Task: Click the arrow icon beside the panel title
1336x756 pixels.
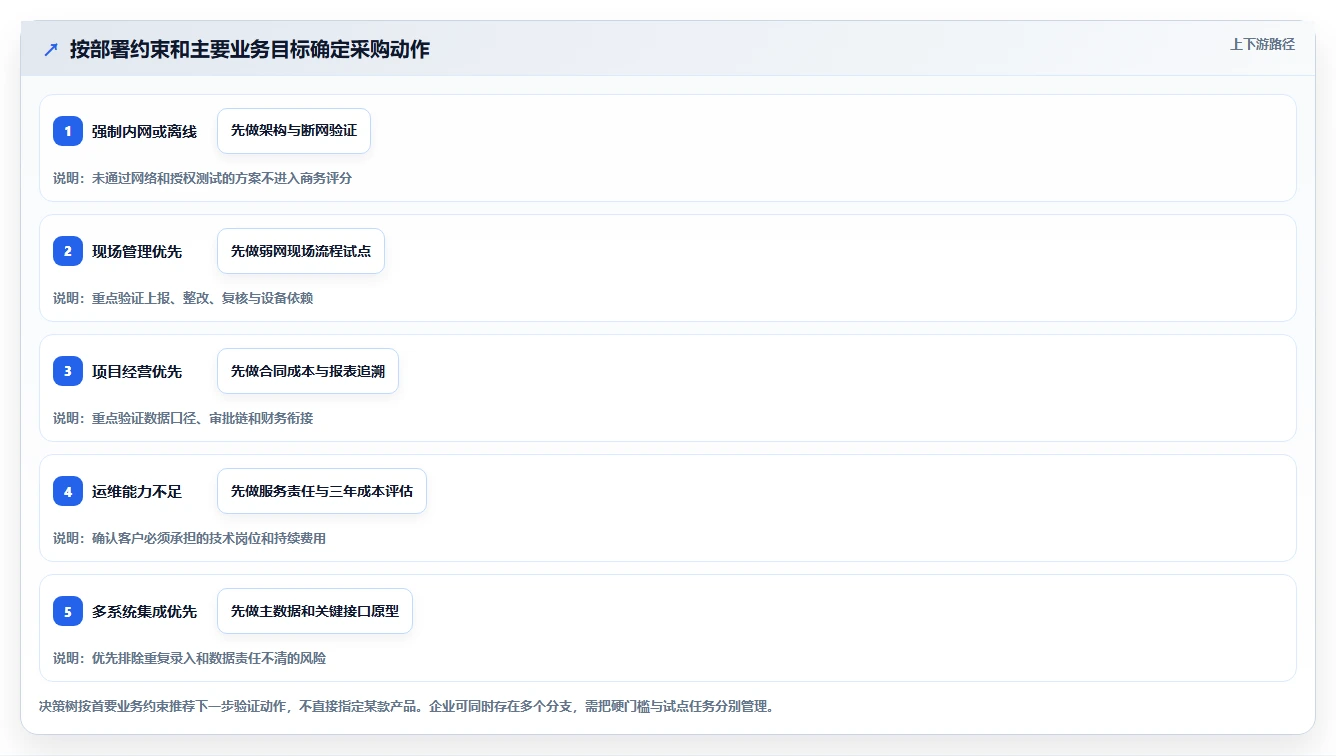Action: tap(51, 49)
